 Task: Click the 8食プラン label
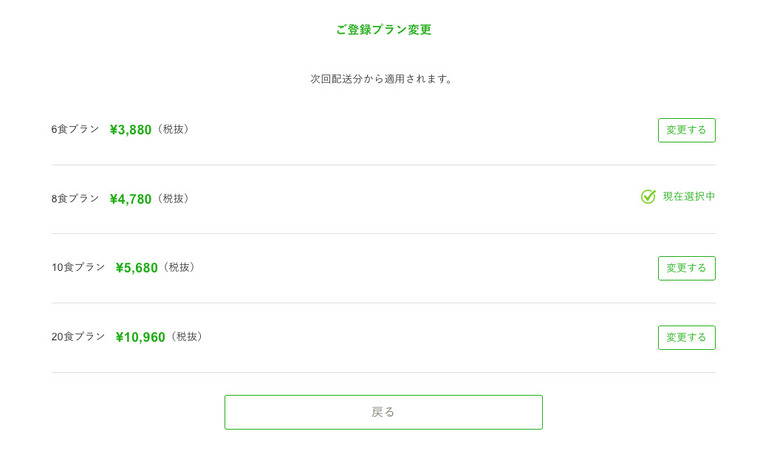pos(75,198)
